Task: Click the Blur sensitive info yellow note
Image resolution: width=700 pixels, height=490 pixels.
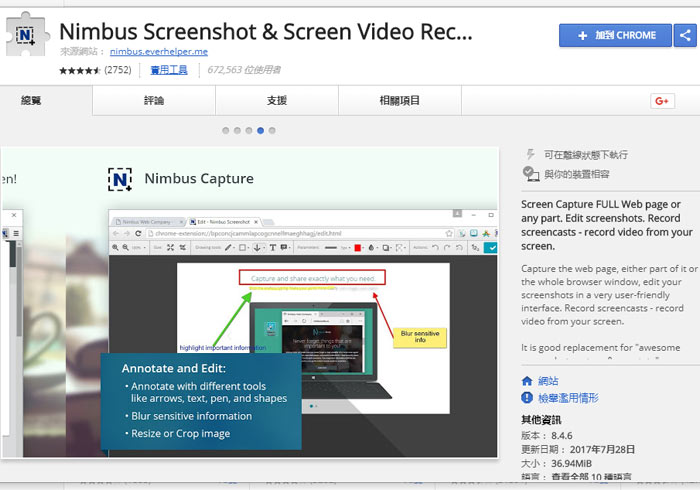Action: (x=420, y=337)
